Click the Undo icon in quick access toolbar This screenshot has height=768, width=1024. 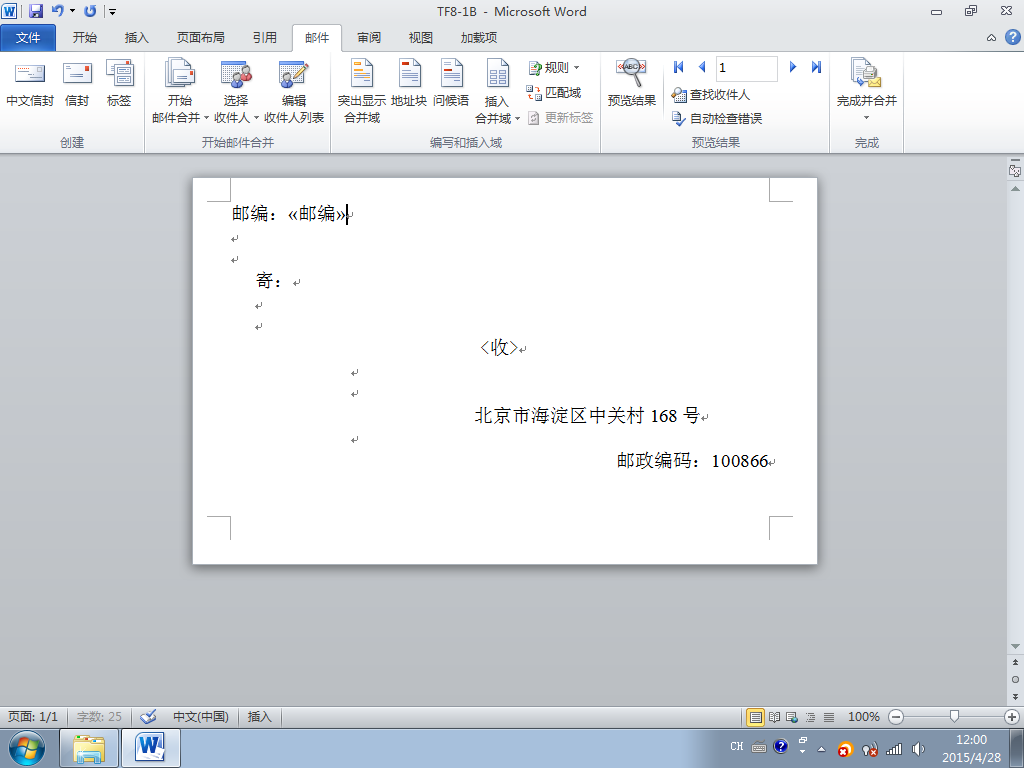pos(57,10)
